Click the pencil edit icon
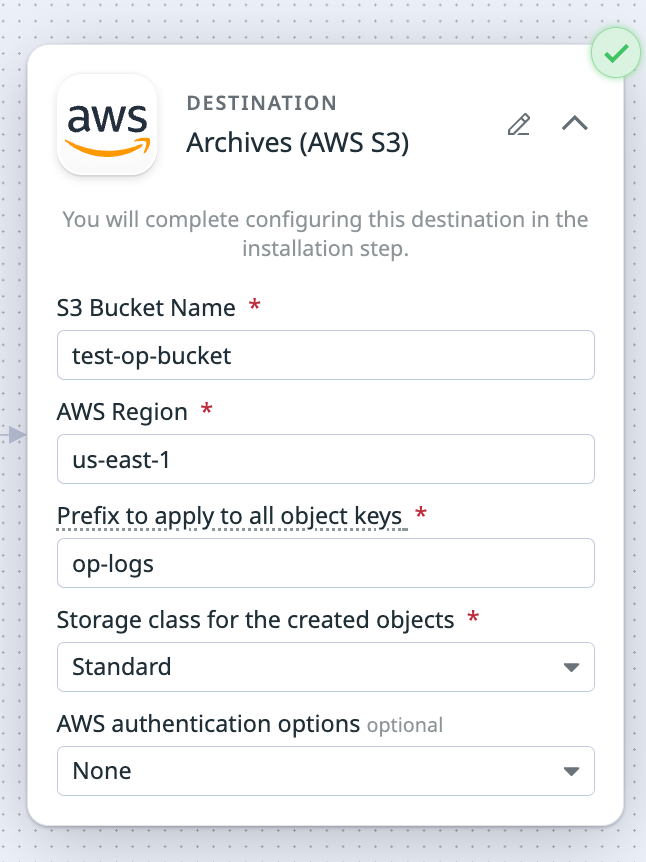This screenshot has height=862, width=646. click(518, 125)
